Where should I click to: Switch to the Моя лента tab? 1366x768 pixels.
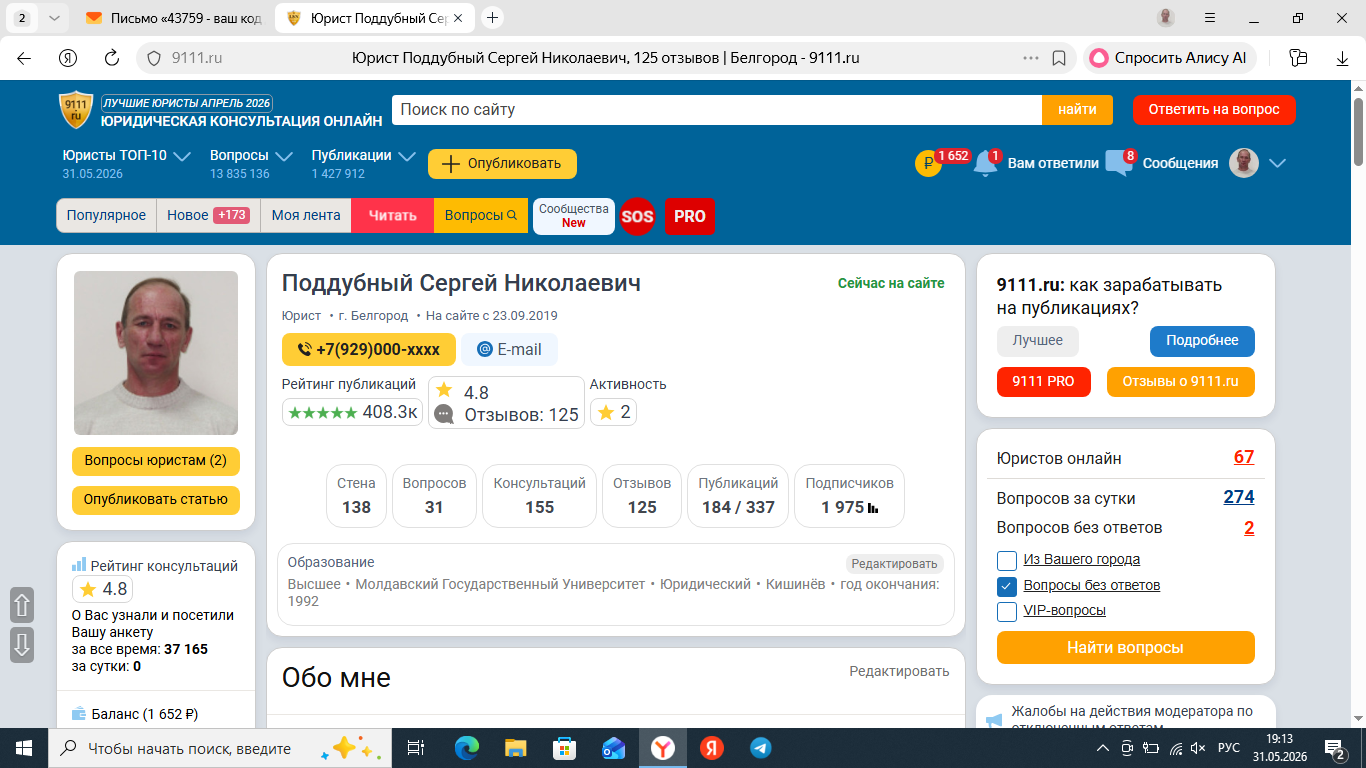306,215
